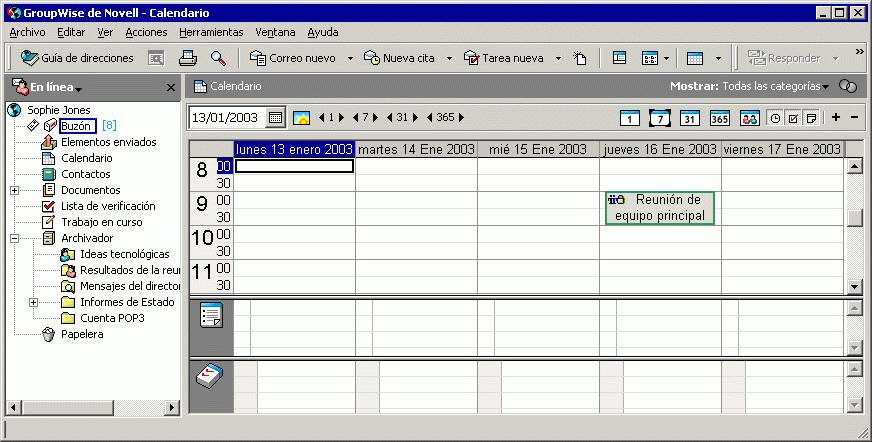Image resolution: width=872 pixels, height=442 pixels.
Task: Click the magnifying glass search icon
Action: tap(218, 58)
